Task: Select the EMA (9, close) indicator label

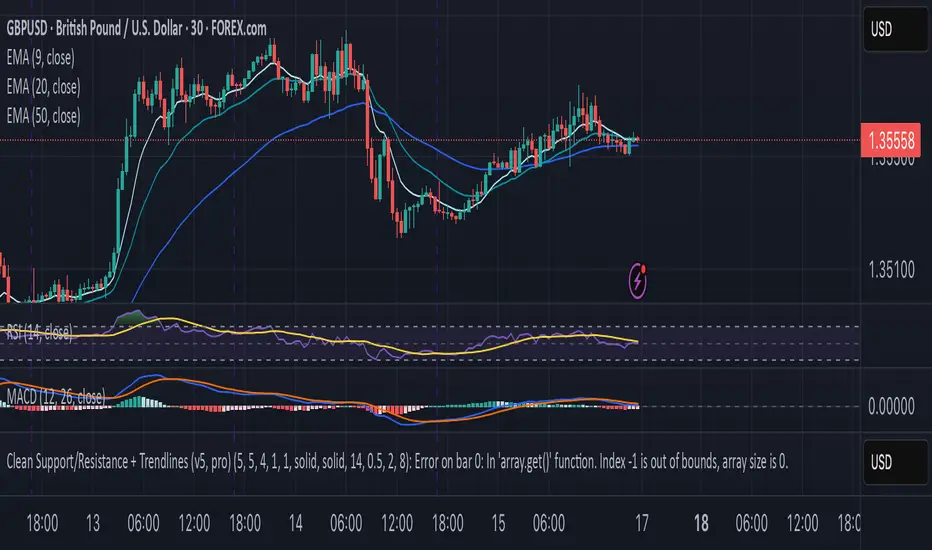Action: click(x=40, y=58)
